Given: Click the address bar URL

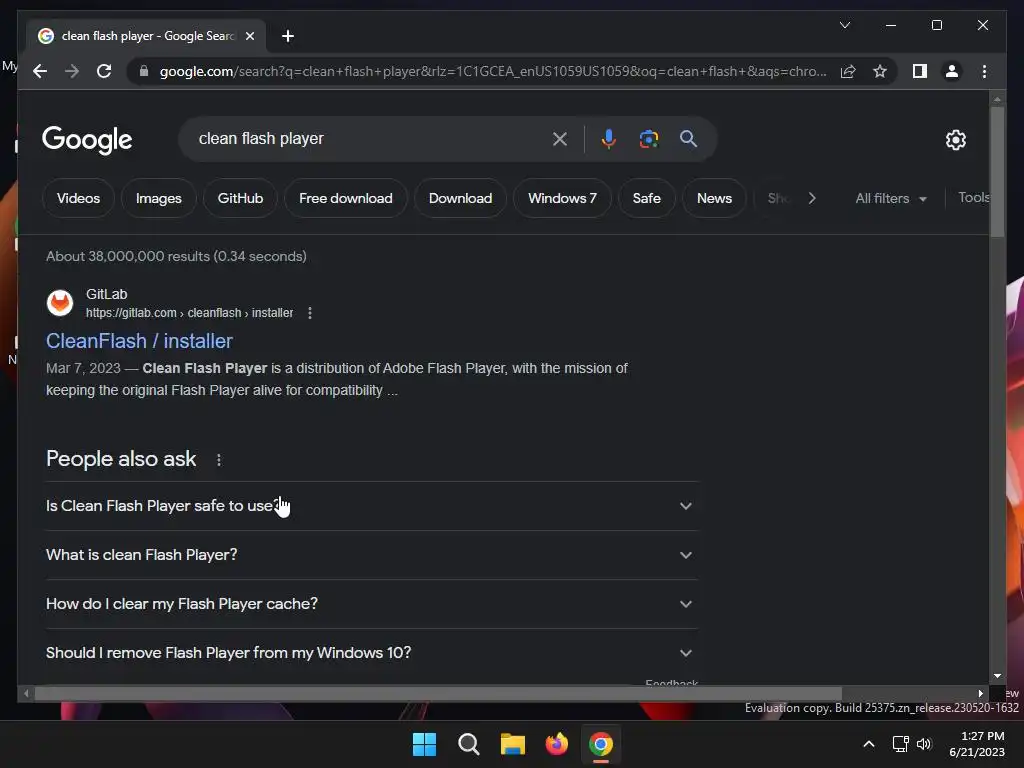Looking at the screenshot, I should pos(493,71).
